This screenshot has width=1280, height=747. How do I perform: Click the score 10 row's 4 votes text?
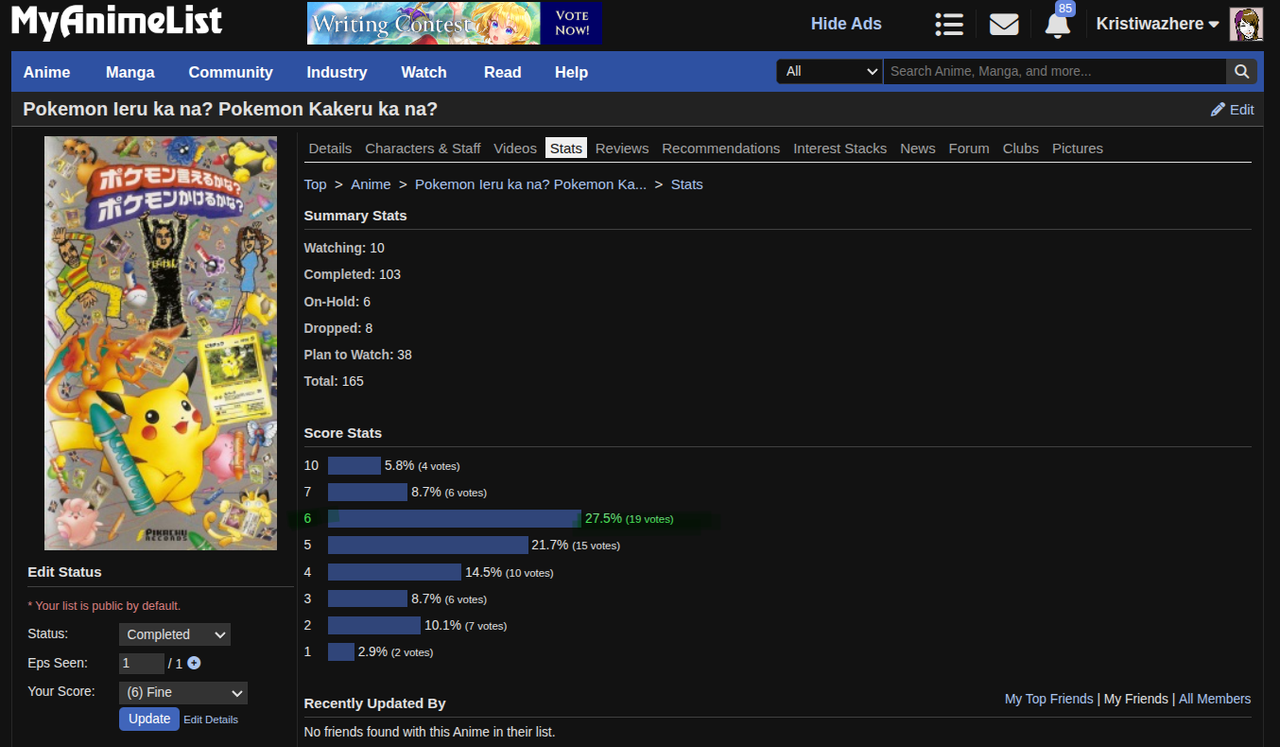(439, 466)
